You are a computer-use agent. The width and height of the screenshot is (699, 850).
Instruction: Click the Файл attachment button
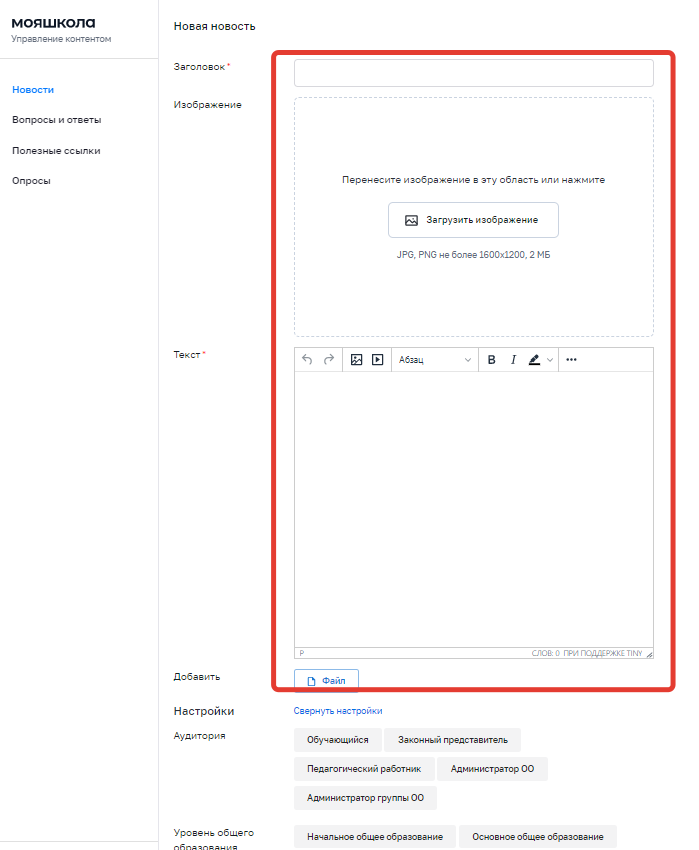(326, 681)
